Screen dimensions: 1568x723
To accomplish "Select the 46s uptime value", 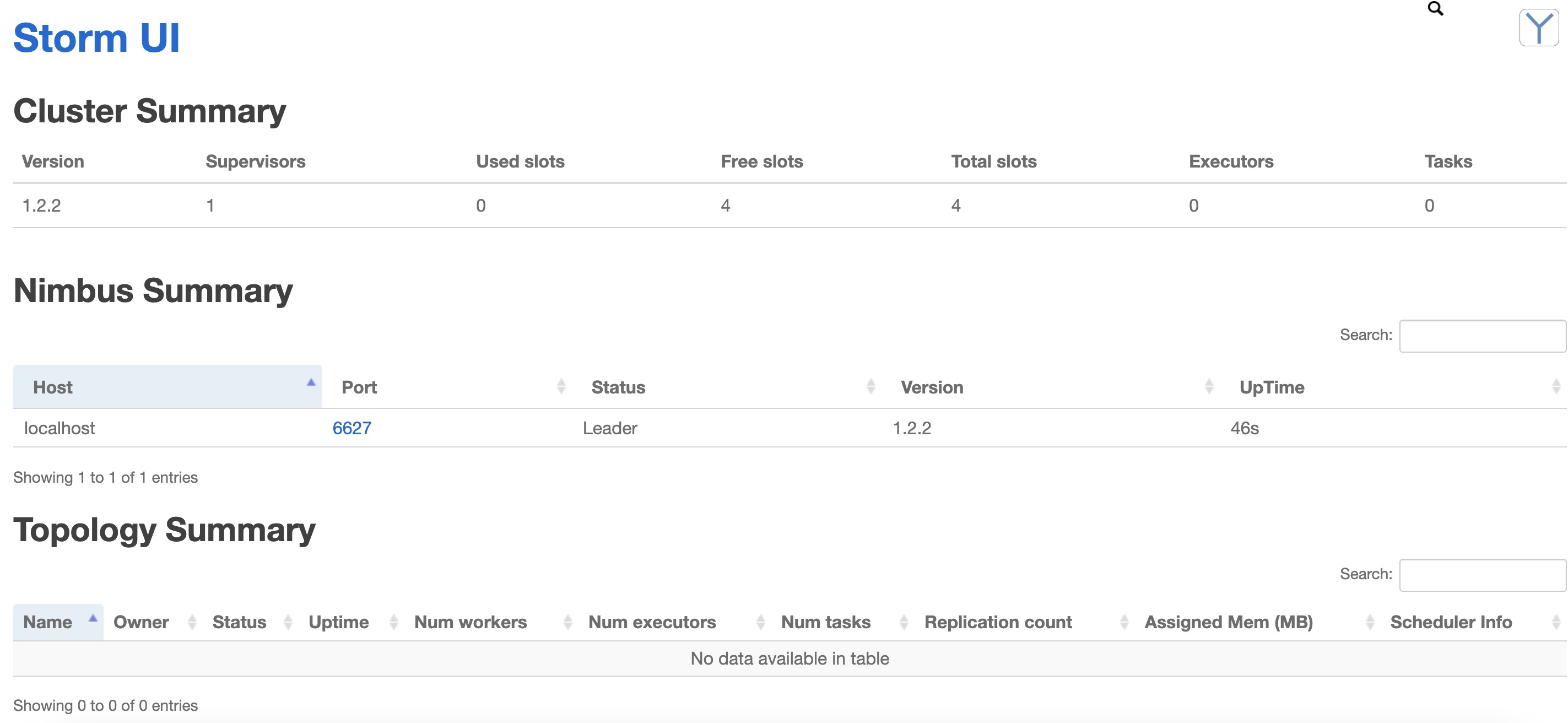I will pyautogui.click(x=1245, y=428).
